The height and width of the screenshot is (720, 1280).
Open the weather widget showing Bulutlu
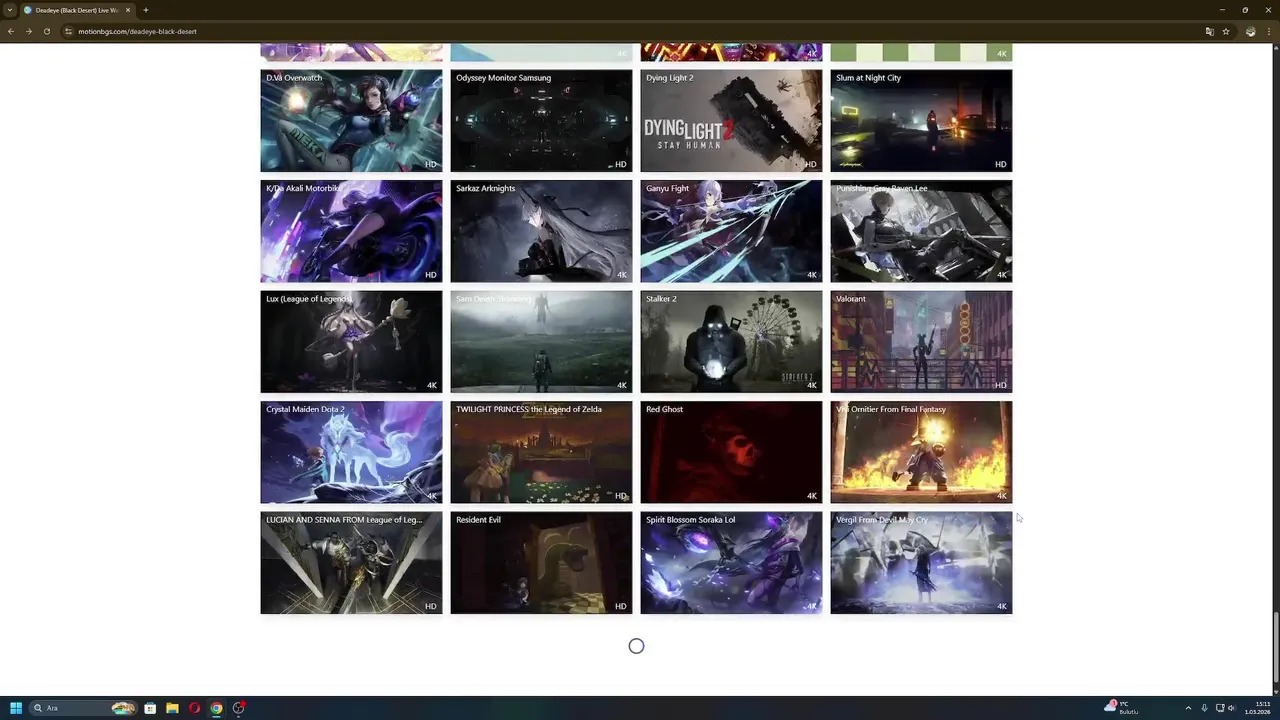pos(1123,708)
